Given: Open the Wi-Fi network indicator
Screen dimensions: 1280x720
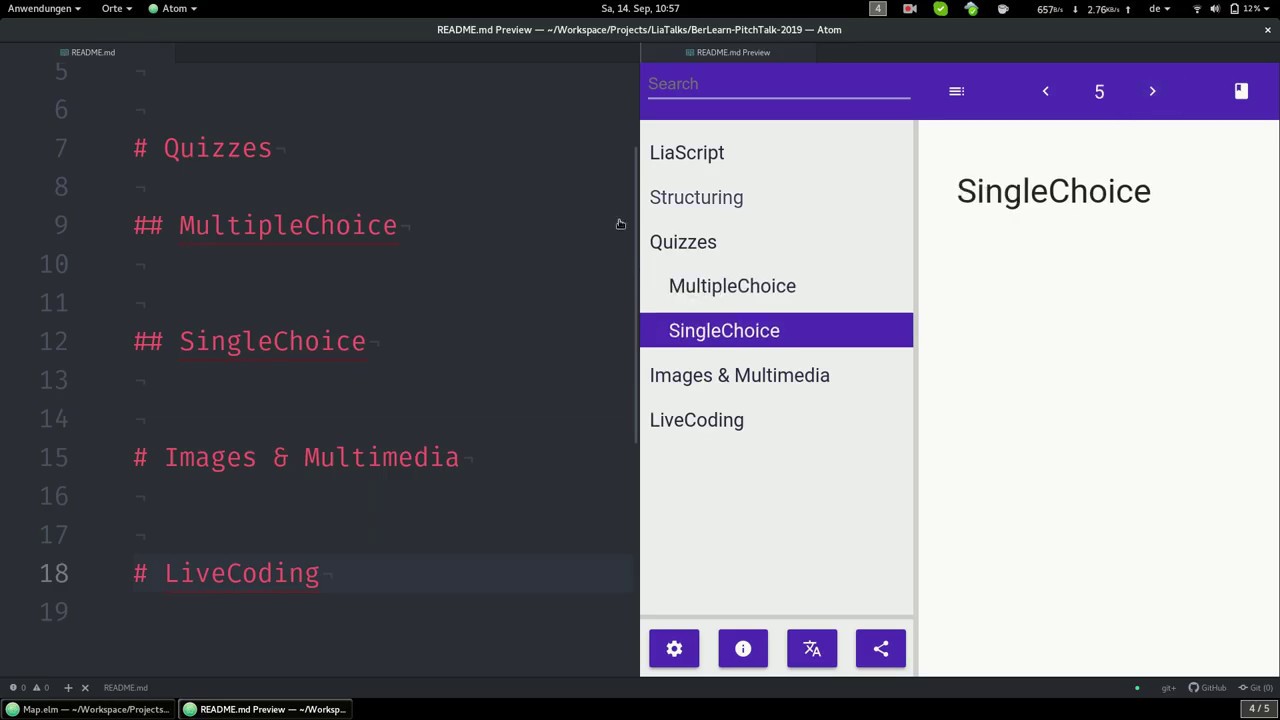Looking at the screenshot, I should [x=1197, y=8].
